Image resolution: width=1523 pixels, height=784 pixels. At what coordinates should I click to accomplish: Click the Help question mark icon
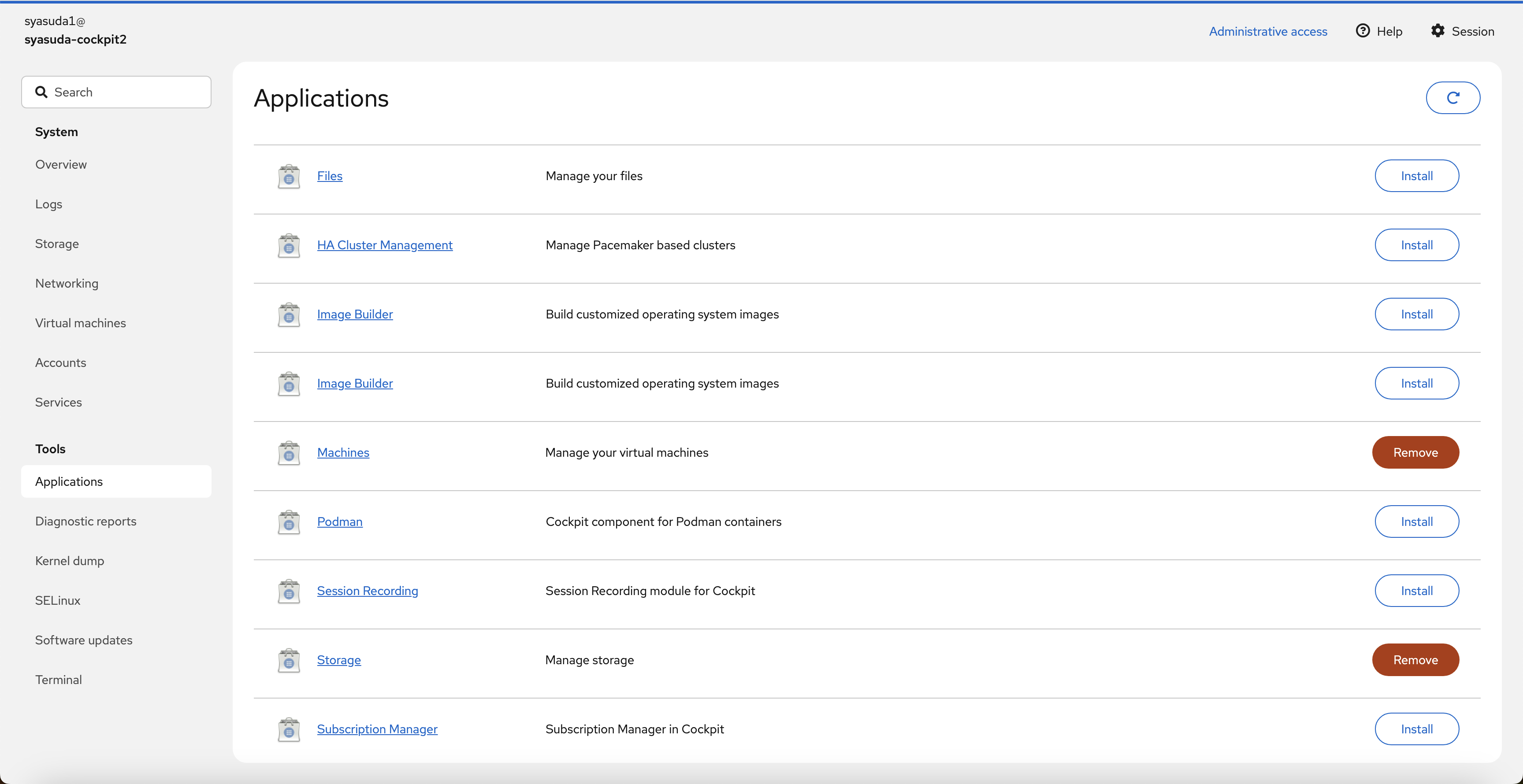click(x=1362, y=31)
